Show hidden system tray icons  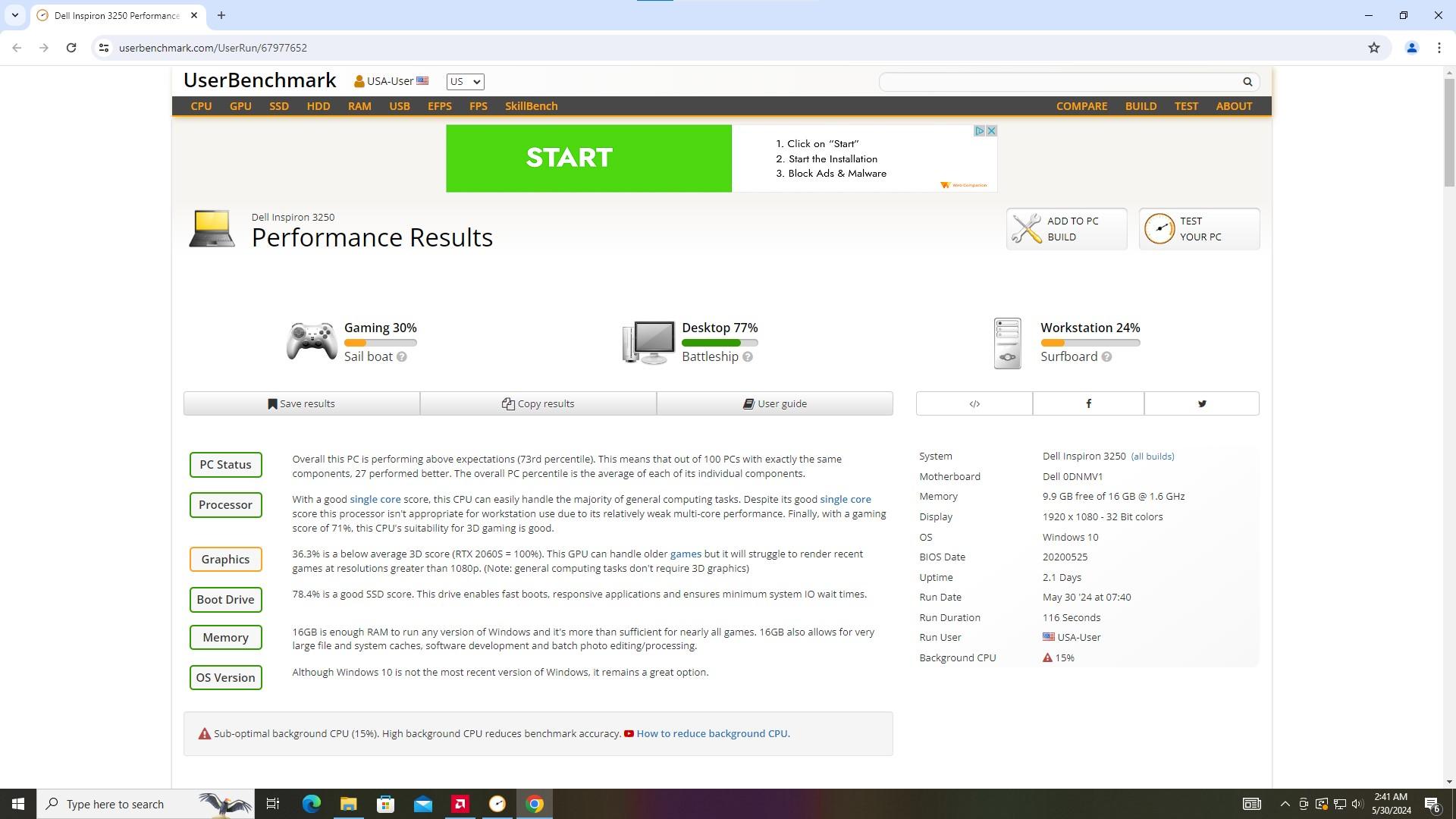coord(1285,804)
